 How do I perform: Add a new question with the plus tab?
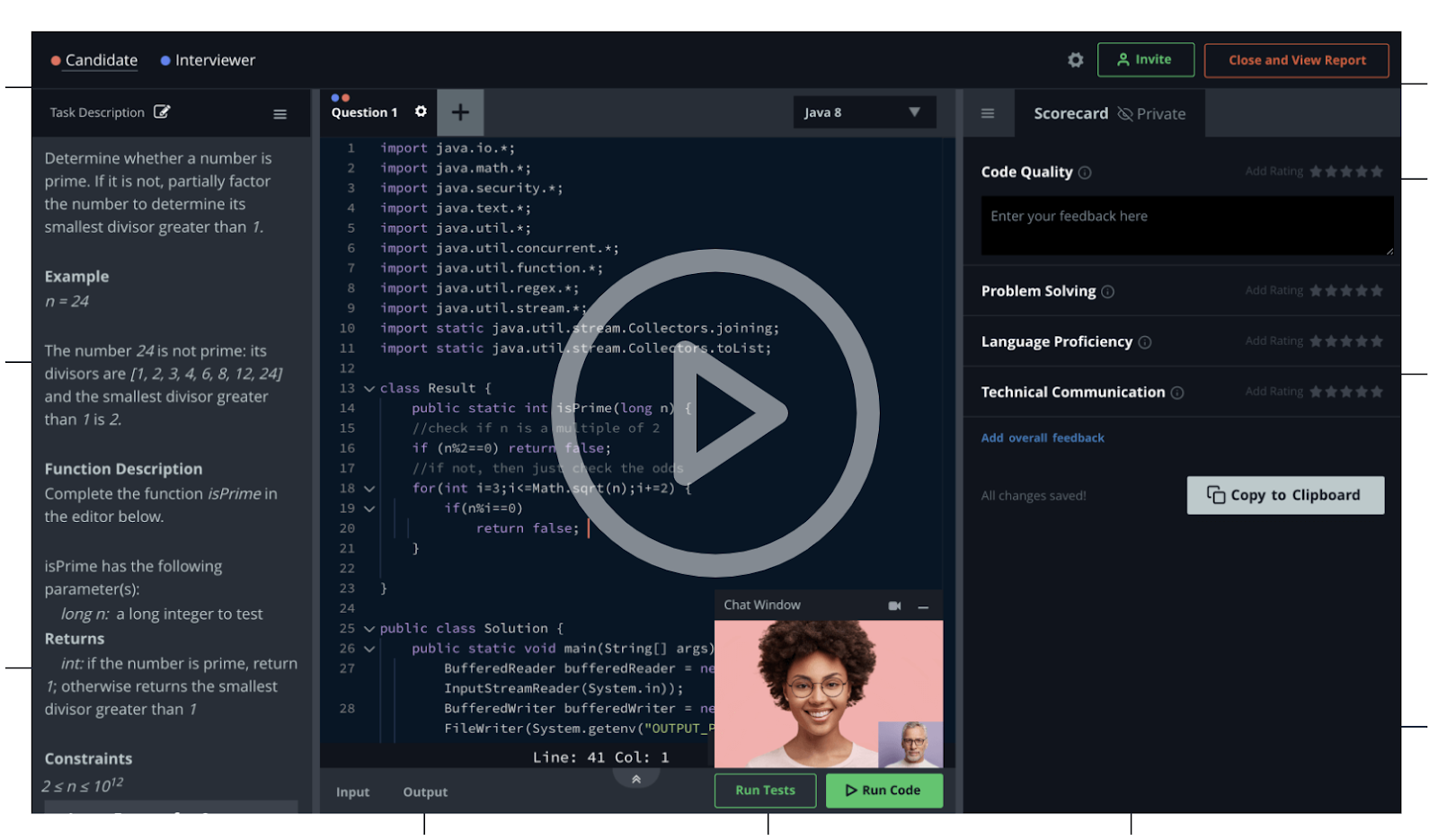(460, 112)
